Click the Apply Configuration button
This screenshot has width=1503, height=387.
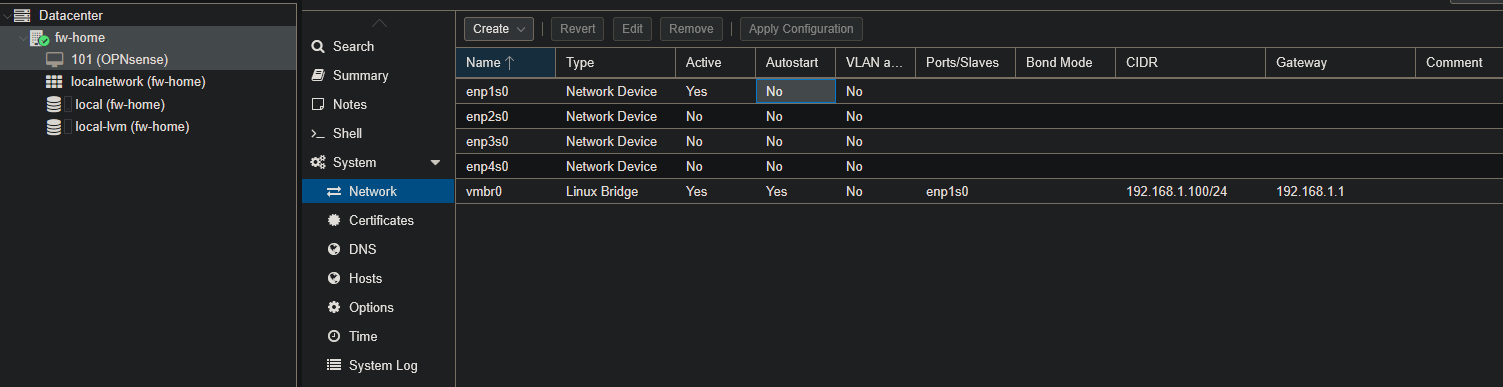[801, 29]
